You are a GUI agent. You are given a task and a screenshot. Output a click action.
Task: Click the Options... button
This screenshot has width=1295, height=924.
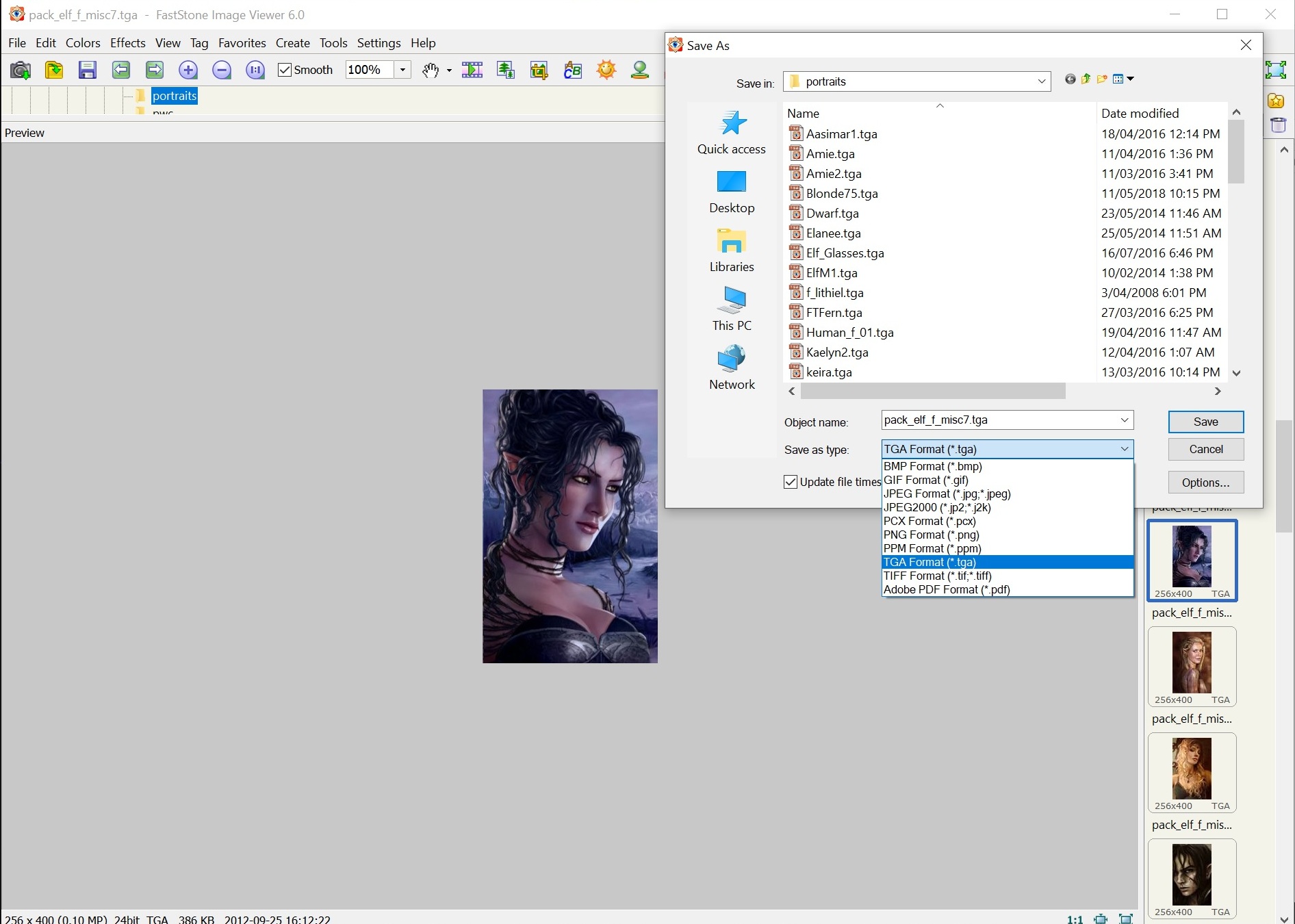coord(1205,483)
